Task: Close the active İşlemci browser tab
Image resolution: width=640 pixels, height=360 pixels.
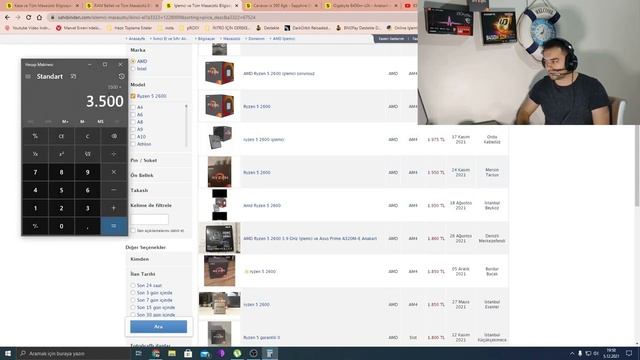Action: pos(236,6)
